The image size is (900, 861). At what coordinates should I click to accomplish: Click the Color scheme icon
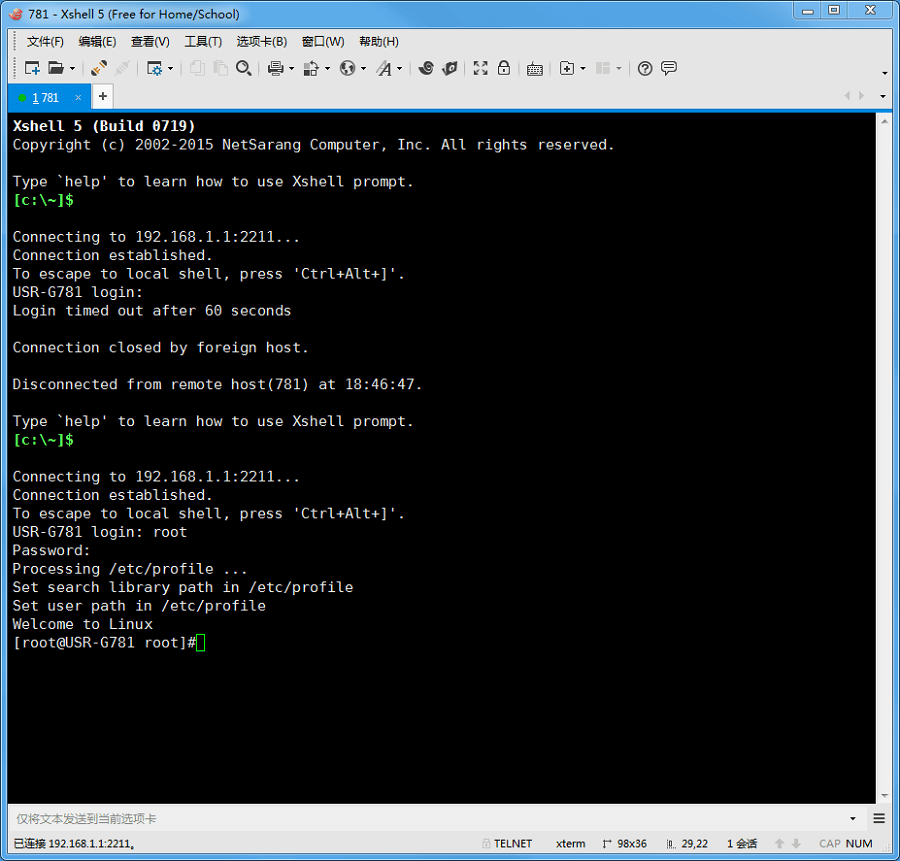(311, 68)
